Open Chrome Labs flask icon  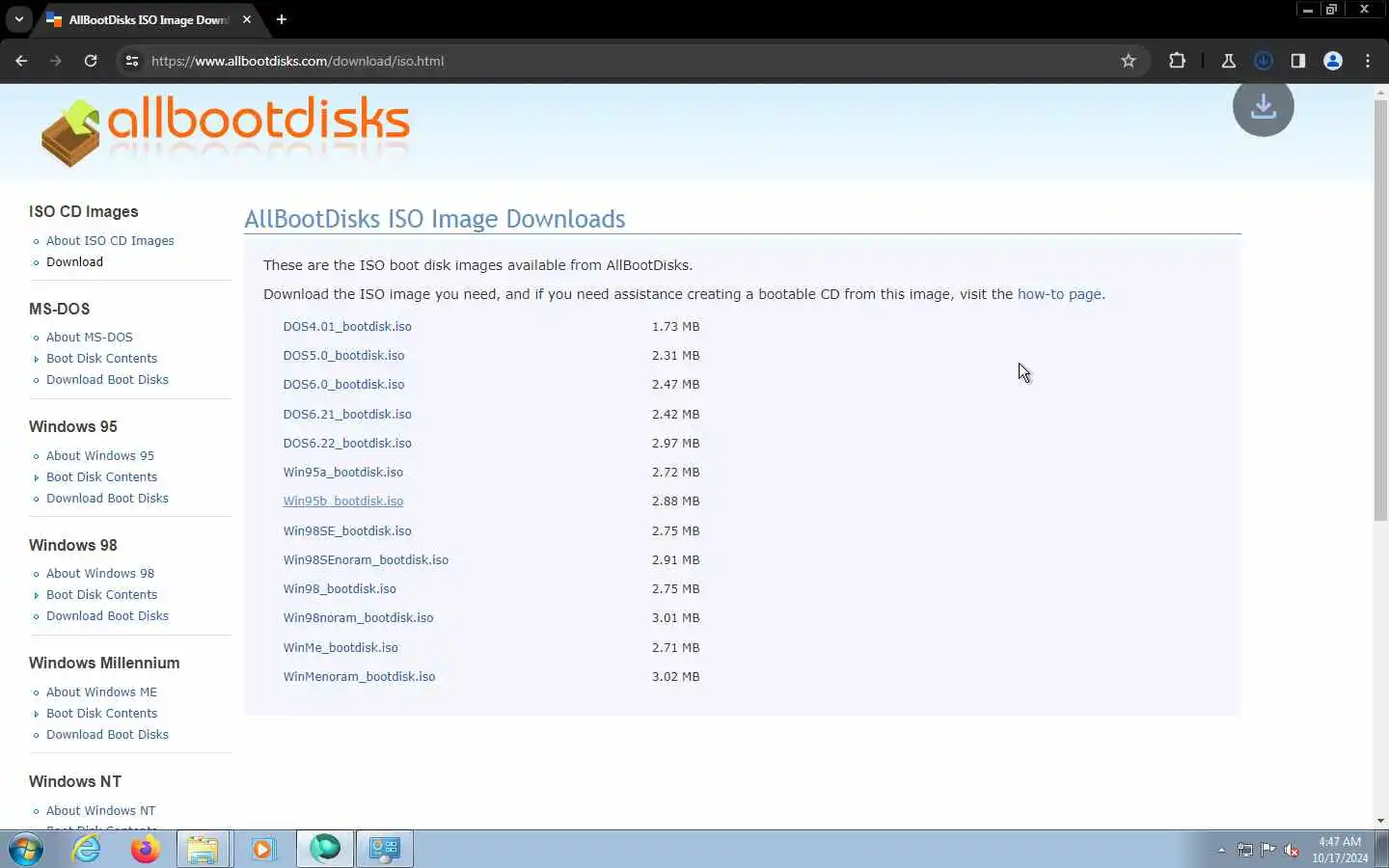pyautogui.click(x=1229, y=61)
